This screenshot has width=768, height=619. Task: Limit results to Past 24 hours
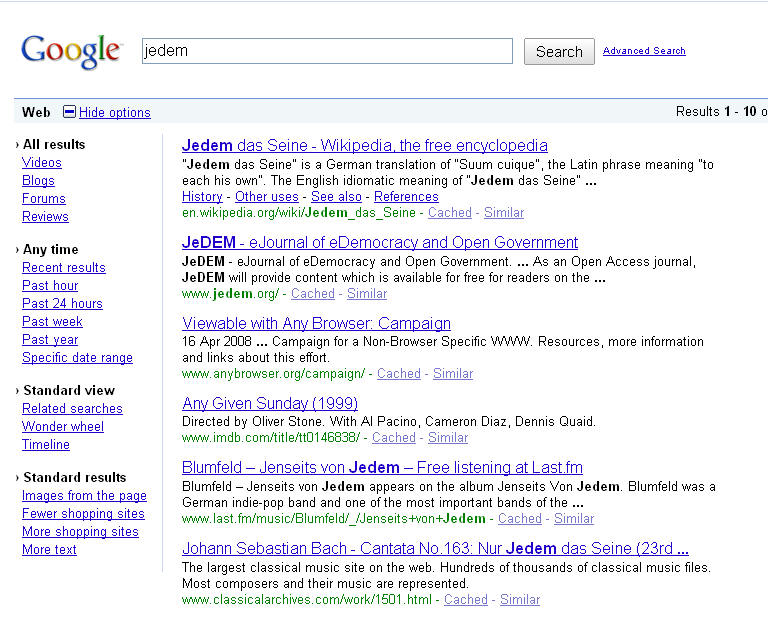62,304
